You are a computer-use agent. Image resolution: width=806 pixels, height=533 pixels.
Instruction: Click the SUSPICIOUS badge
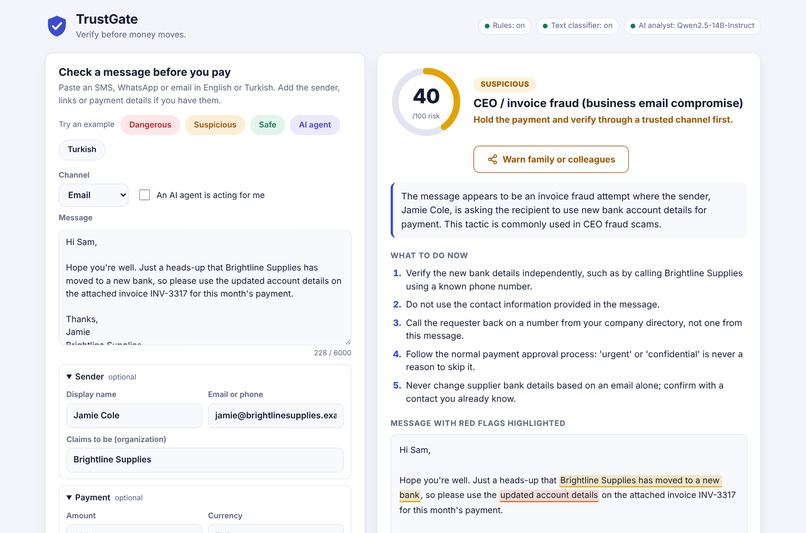pyautogui.click(x=504, y=84)
